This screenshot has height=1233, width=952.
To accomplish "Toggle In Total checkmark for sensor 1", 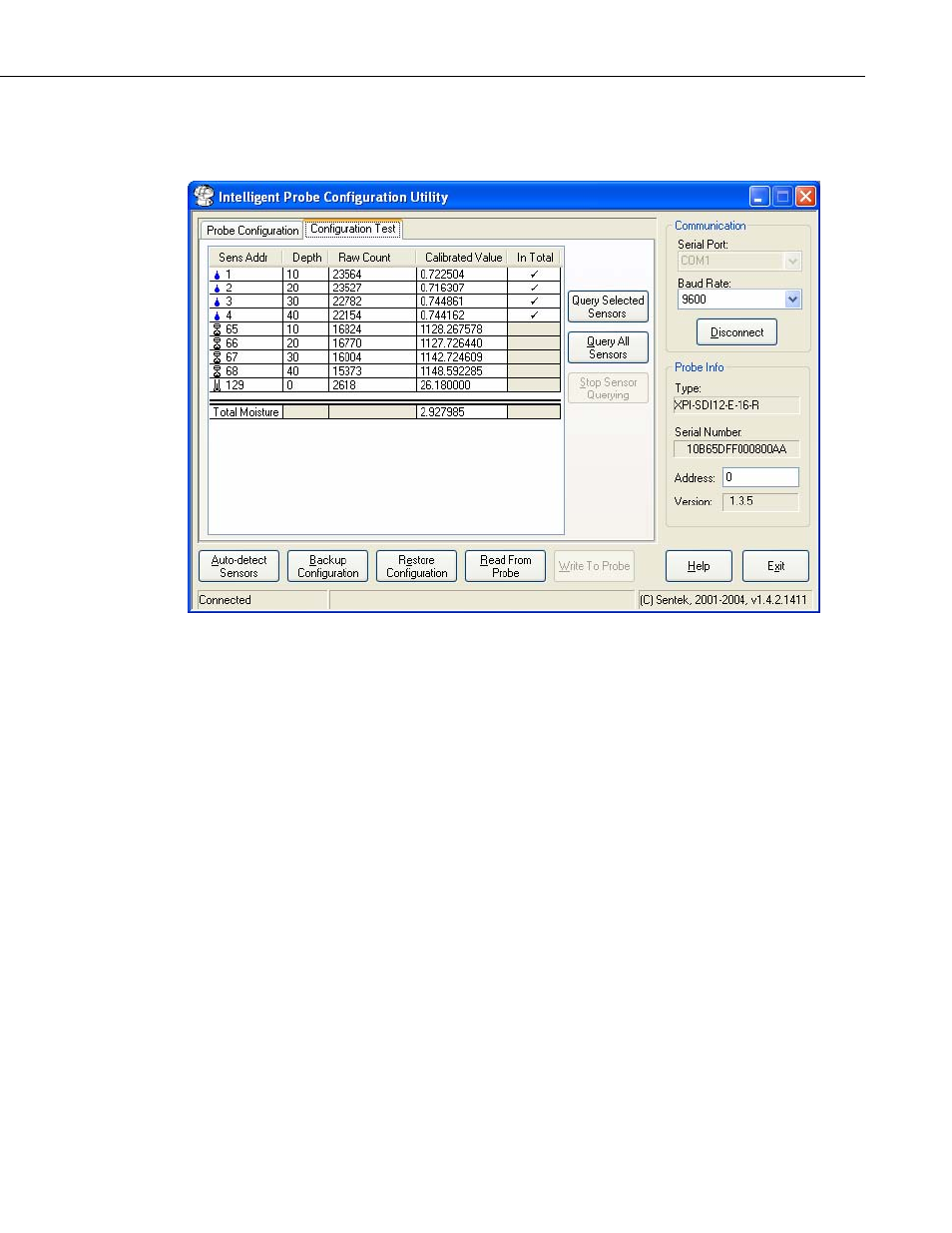I will pos(534,274).
